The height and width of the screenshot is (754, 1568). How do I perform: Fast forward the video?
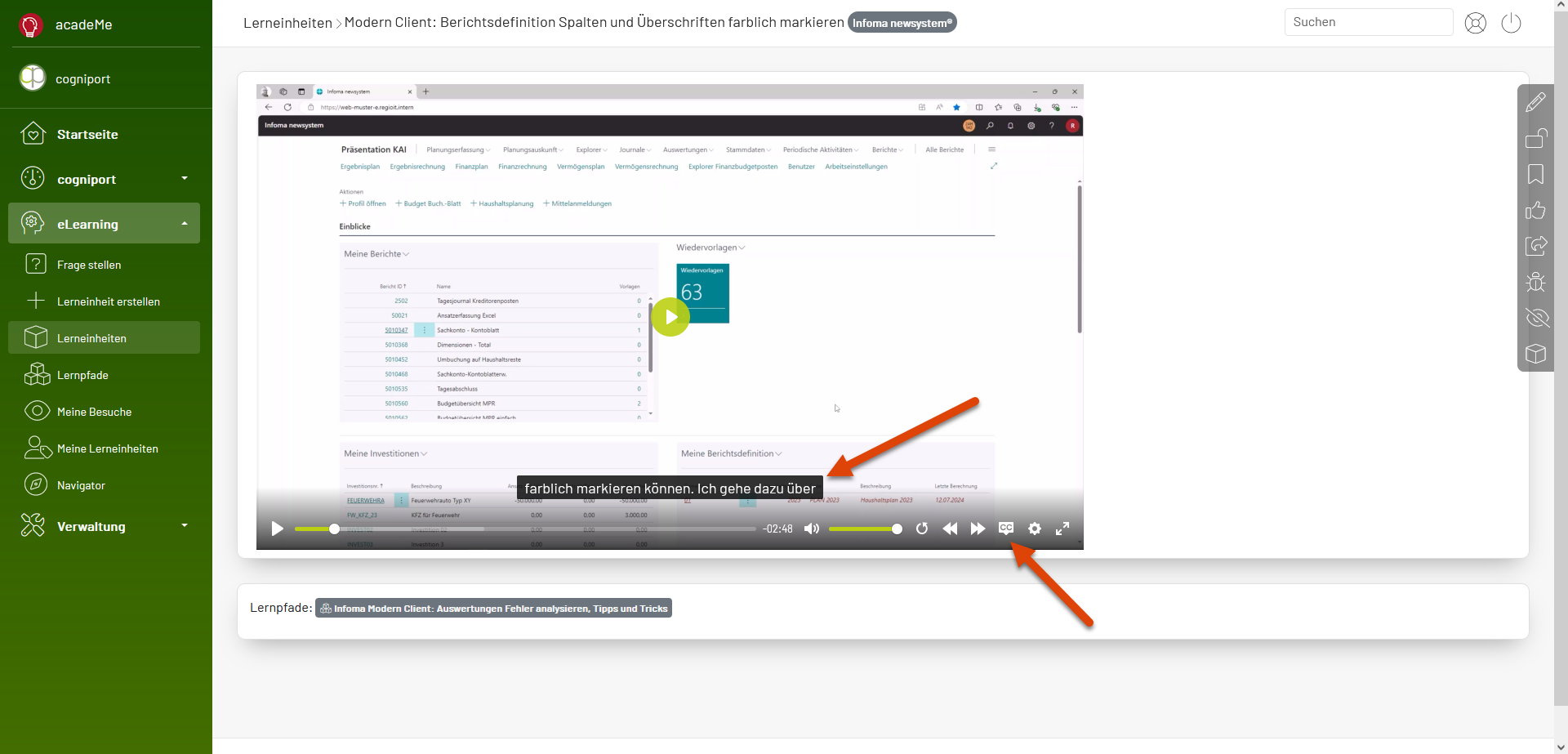(x=978, y=529)
